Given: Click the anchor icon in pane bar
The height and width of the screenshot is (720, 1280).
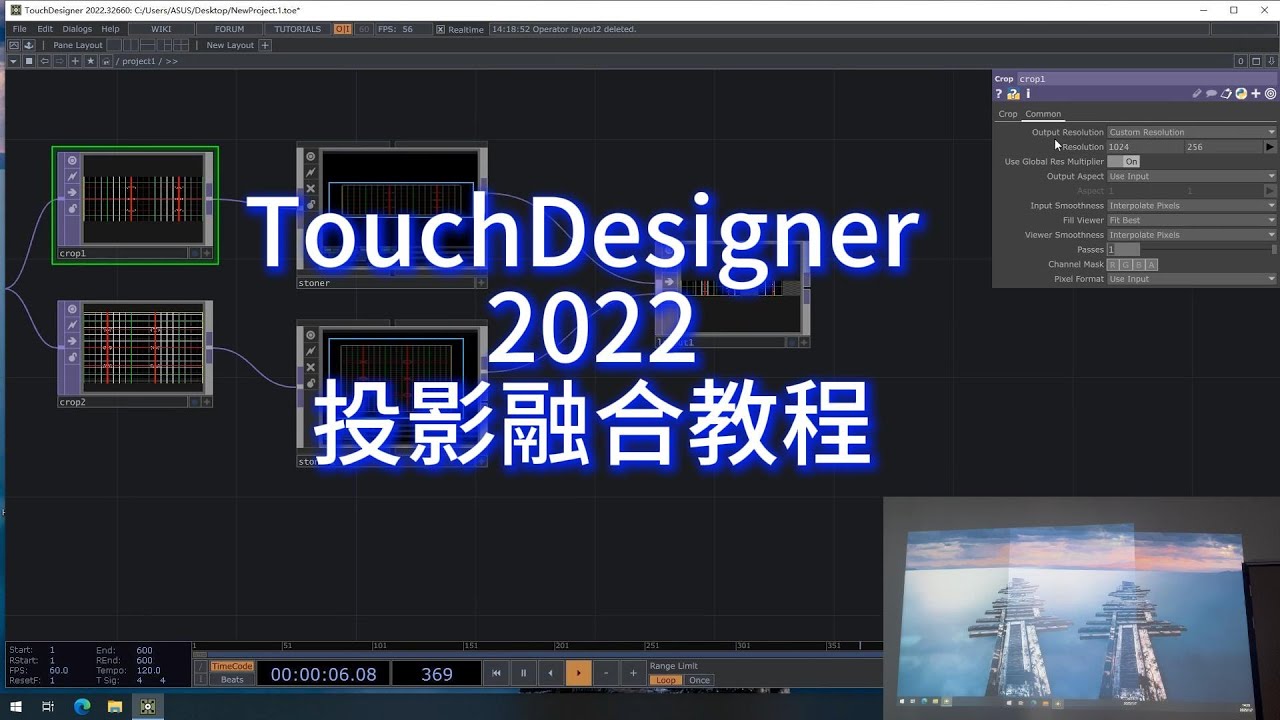Looking at the screenshot, I should [29, 45].
